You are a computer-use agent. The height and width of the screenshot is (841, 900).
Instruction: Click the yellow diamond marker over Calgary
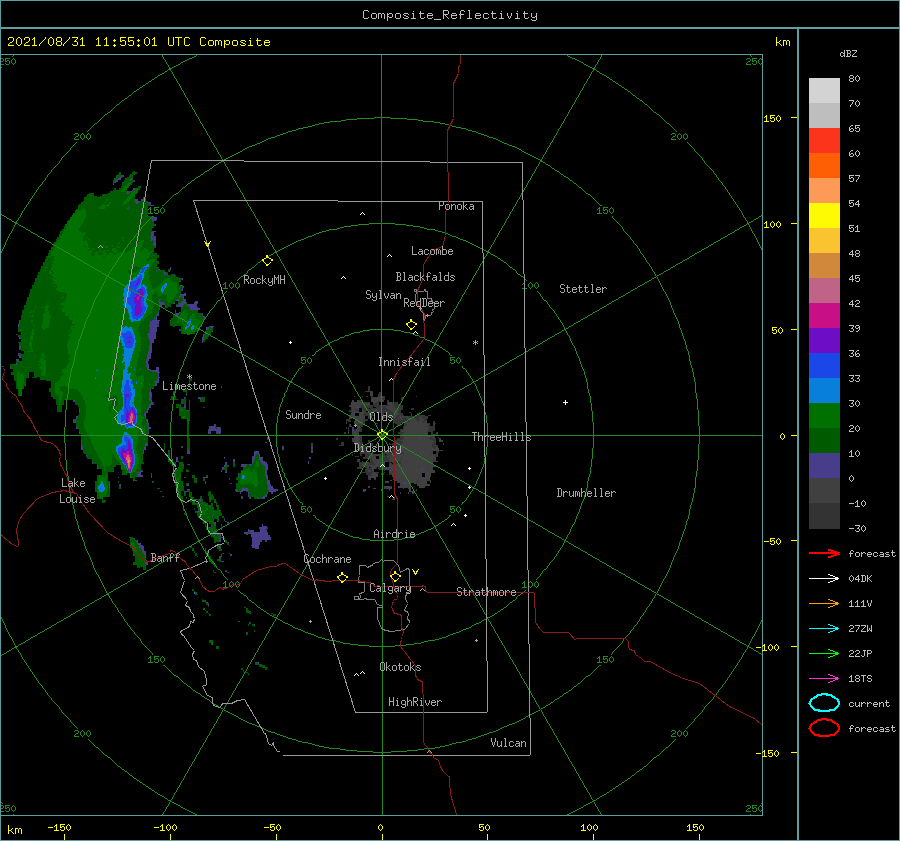click(395, 576)
